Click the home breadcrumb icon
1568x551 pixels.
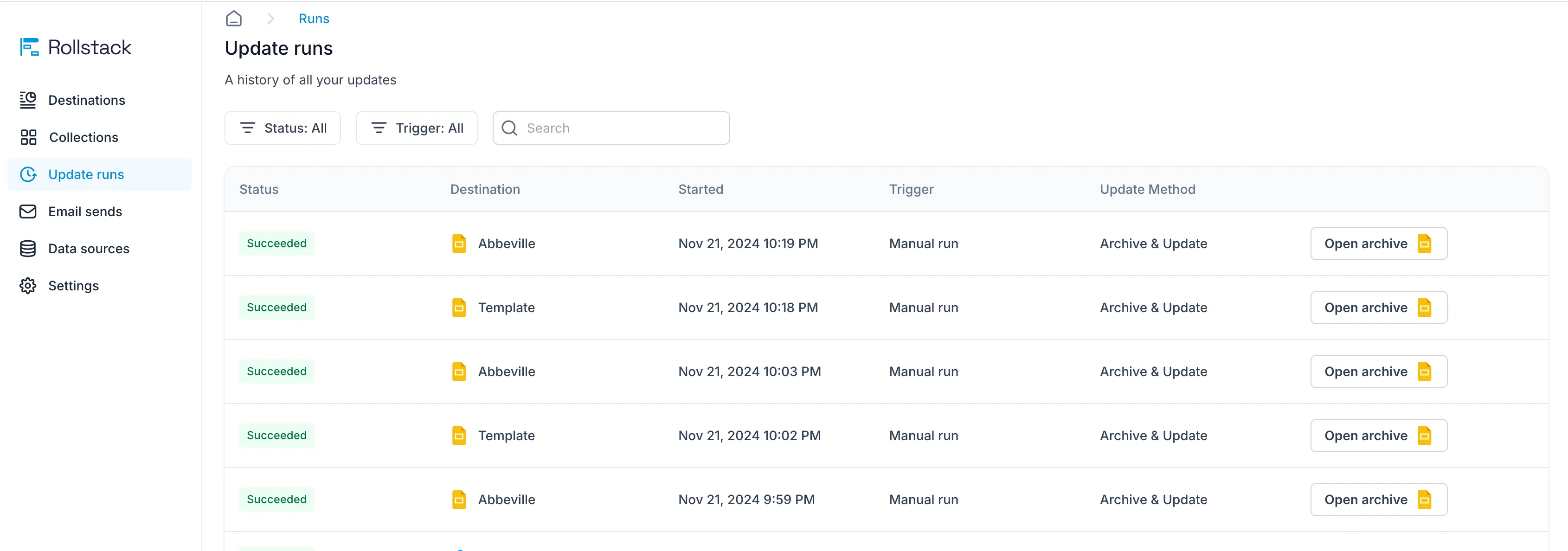234,19
